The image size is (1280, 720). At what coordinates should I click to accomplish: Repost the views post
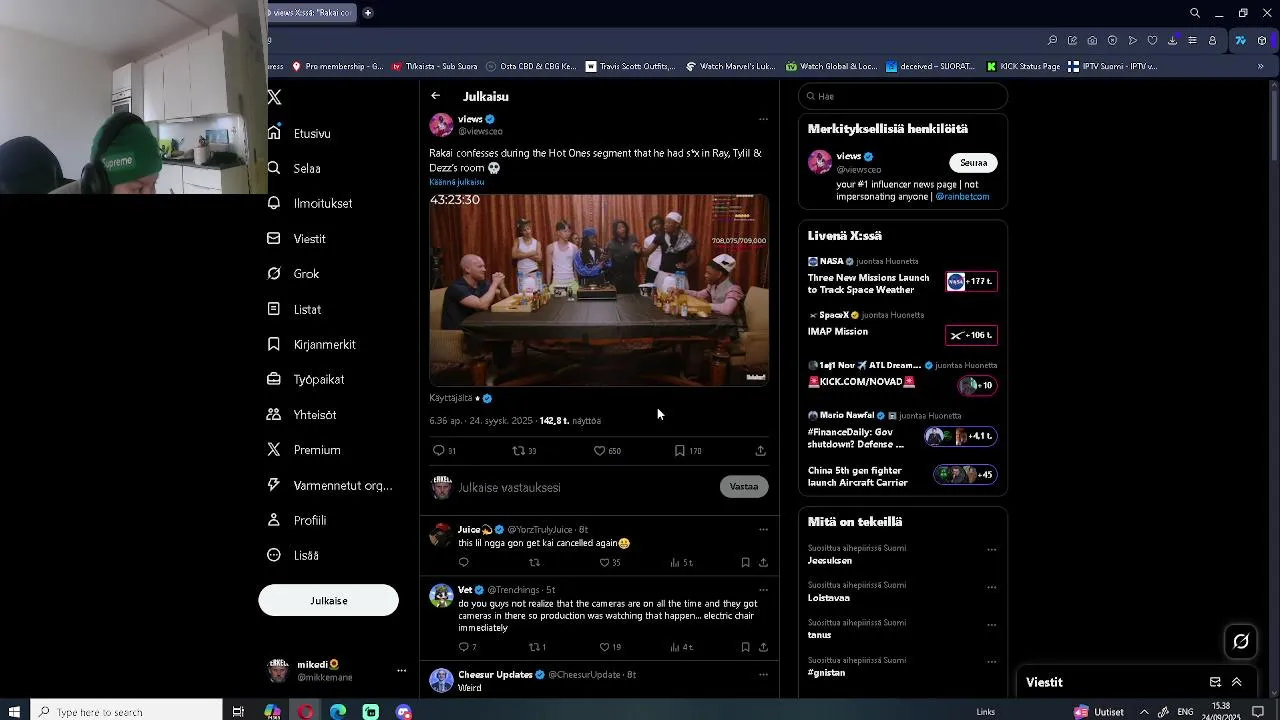[x=518, y=451]
